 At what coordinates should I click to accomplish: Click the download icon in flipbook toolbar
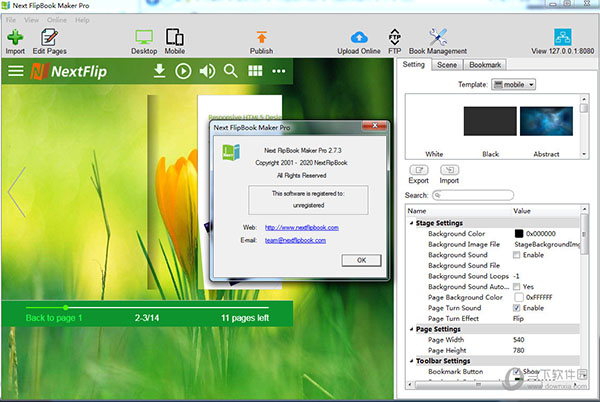[x=159, y=71]
